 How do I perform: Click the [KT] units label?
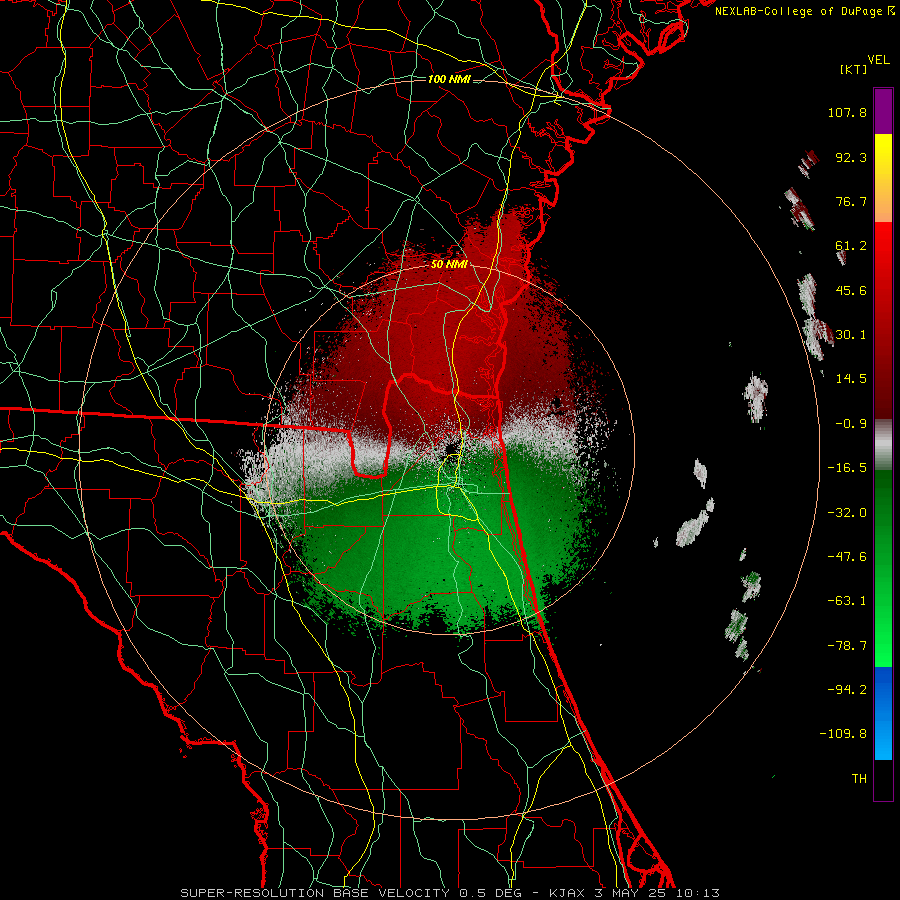point(854,69)
